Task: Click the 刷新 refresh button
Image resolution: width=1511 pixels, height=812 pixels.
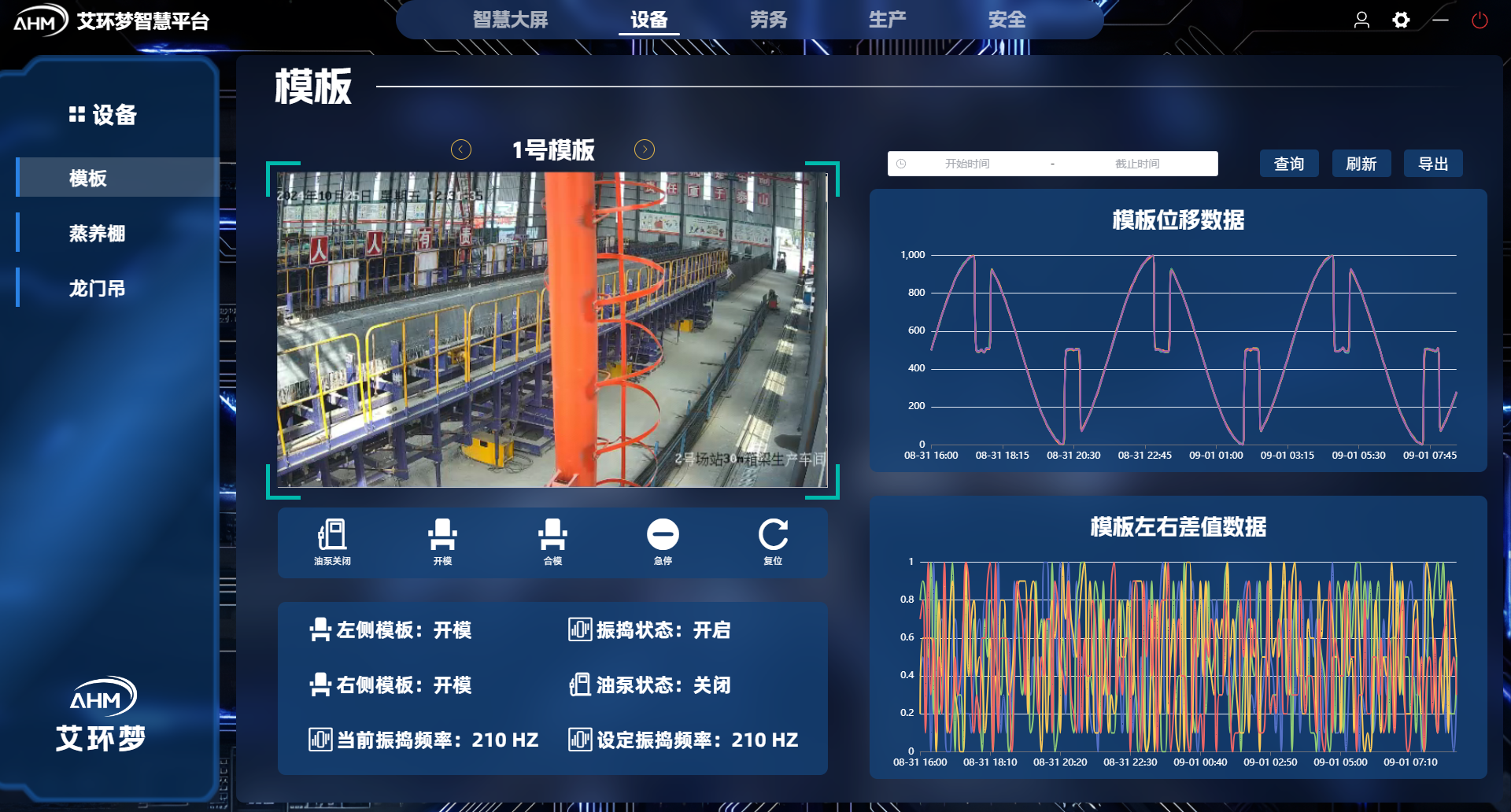Action: 1361,164
